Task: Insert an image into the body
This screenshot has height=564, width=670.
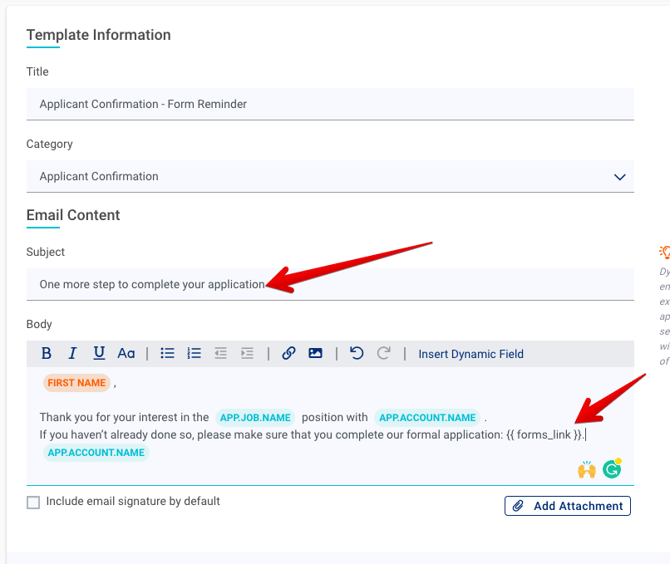Action: pyautogui.click(x=315, y=353)
